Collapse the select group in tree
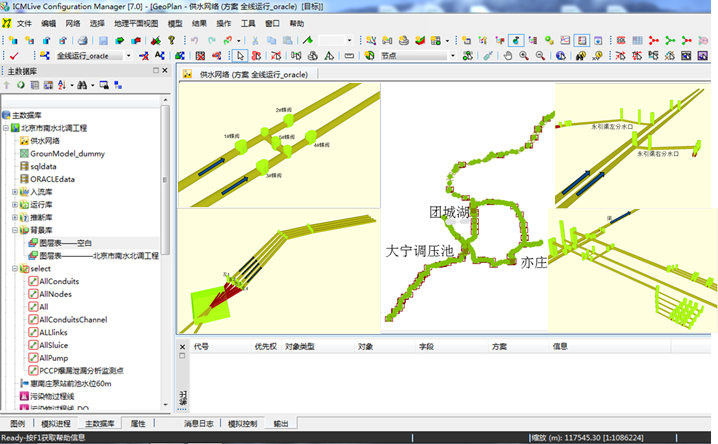718x444 pixels. (x=14, y=269)
